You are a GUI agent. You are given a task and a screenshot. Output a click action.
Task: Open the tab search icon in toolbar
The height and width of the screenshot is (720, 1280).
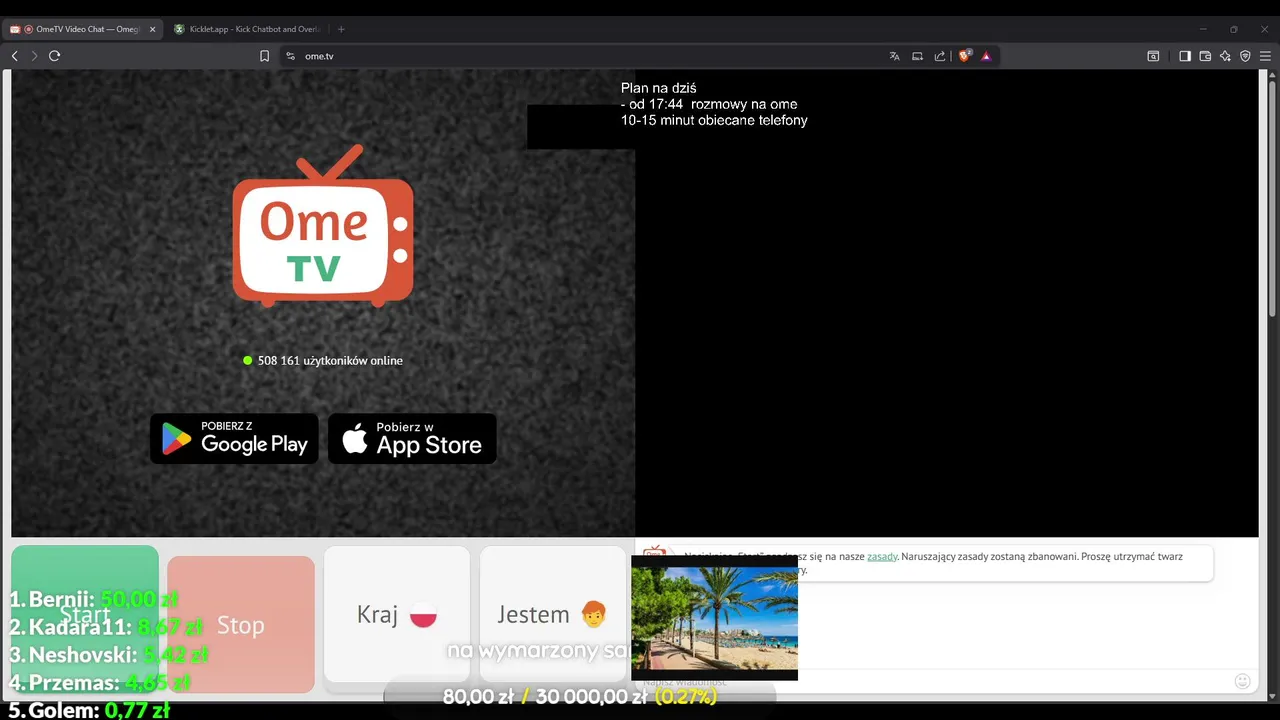pyautogui.click(x=1153, y=56)
